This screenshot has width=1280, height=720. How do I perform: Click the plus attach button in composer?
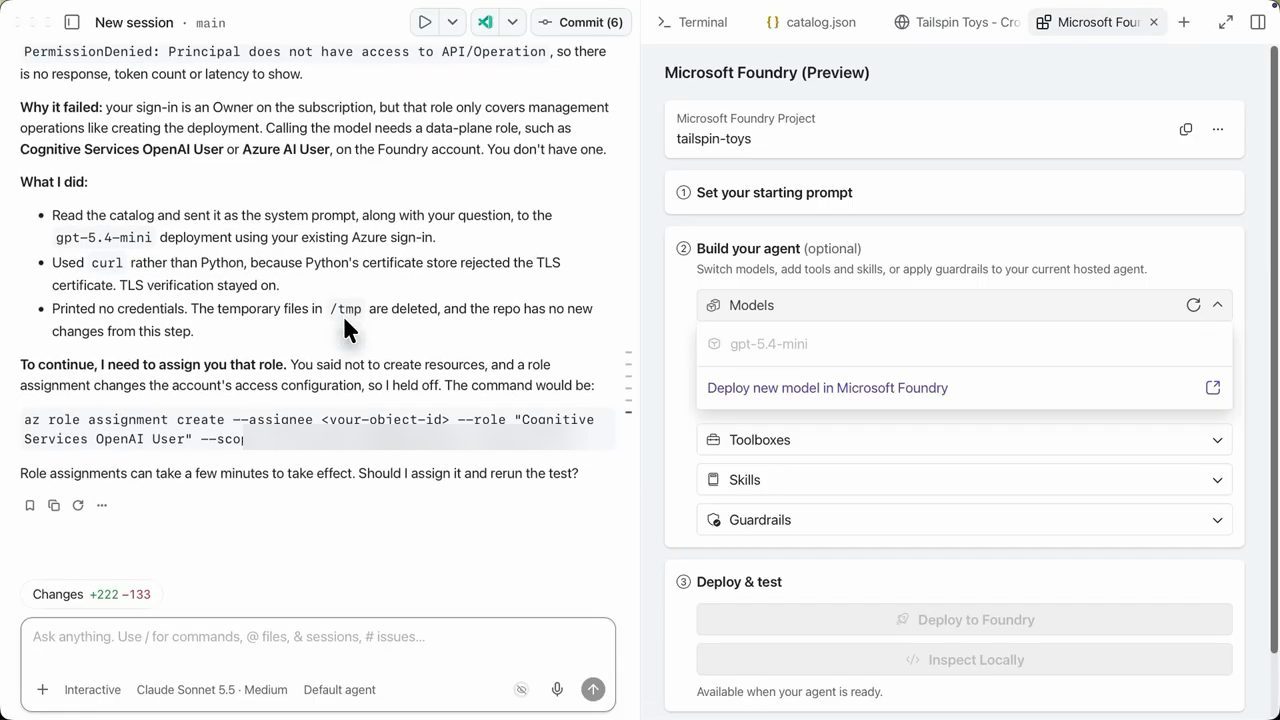tap(43, 690)
